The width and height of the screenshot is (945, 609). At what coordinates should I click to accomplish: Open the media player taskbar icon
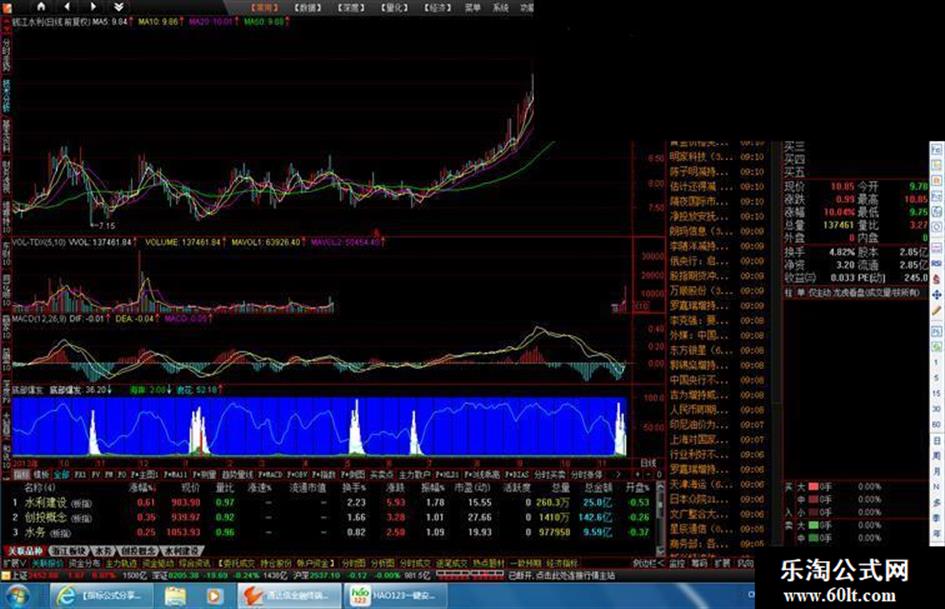[213, 596]
